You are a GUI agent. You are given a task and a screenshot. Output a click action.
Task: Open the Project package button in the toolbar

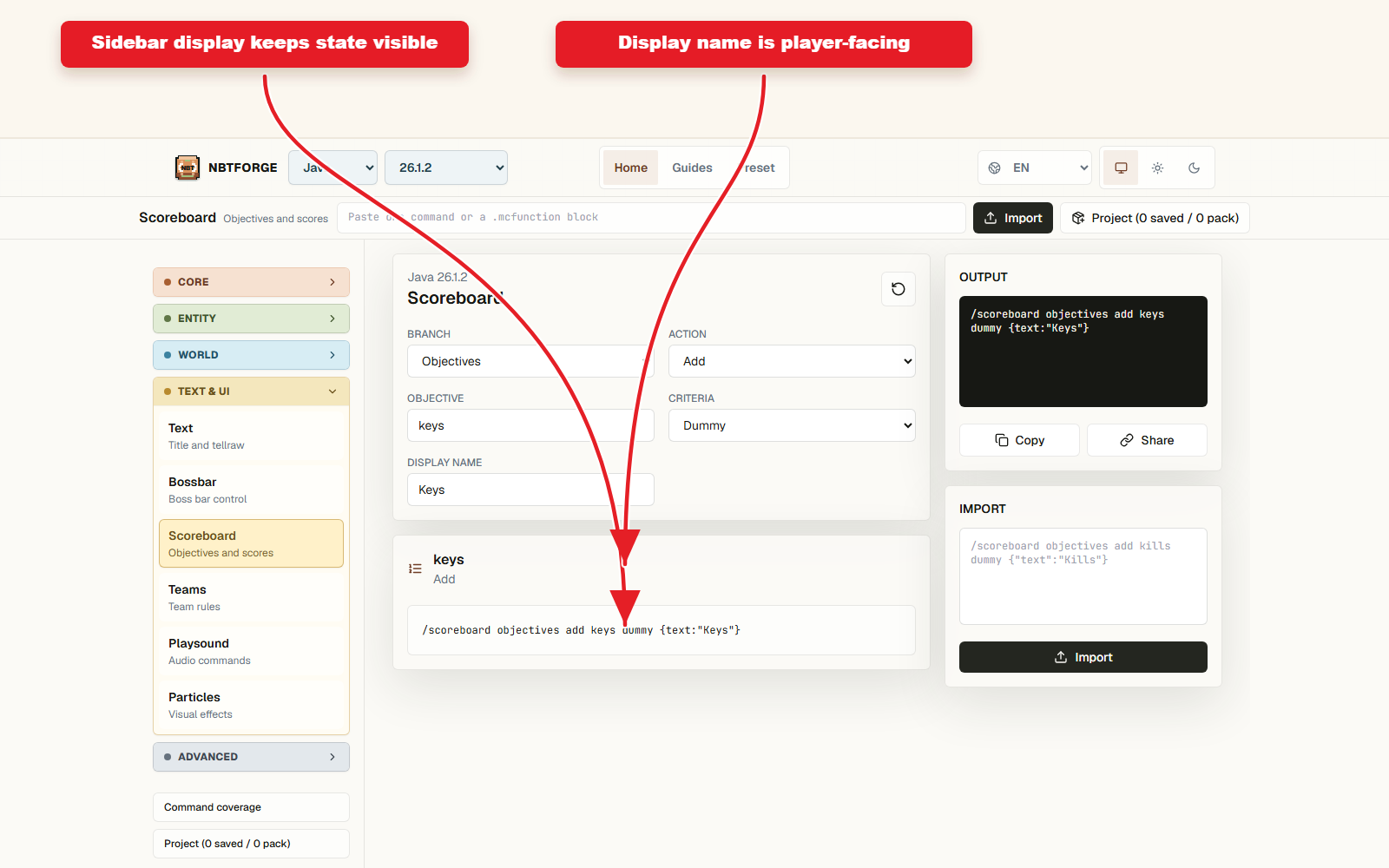[1155, 218]
